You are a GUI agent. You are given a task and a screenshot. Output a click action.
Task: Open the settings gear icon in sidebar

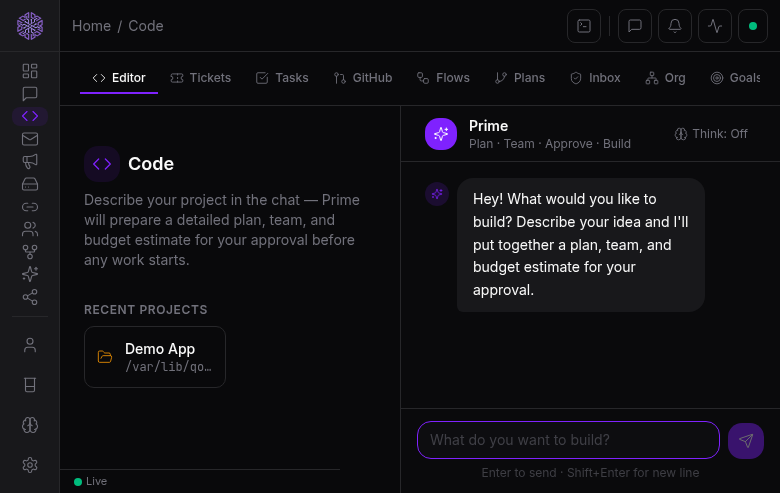tap(30, 465)
